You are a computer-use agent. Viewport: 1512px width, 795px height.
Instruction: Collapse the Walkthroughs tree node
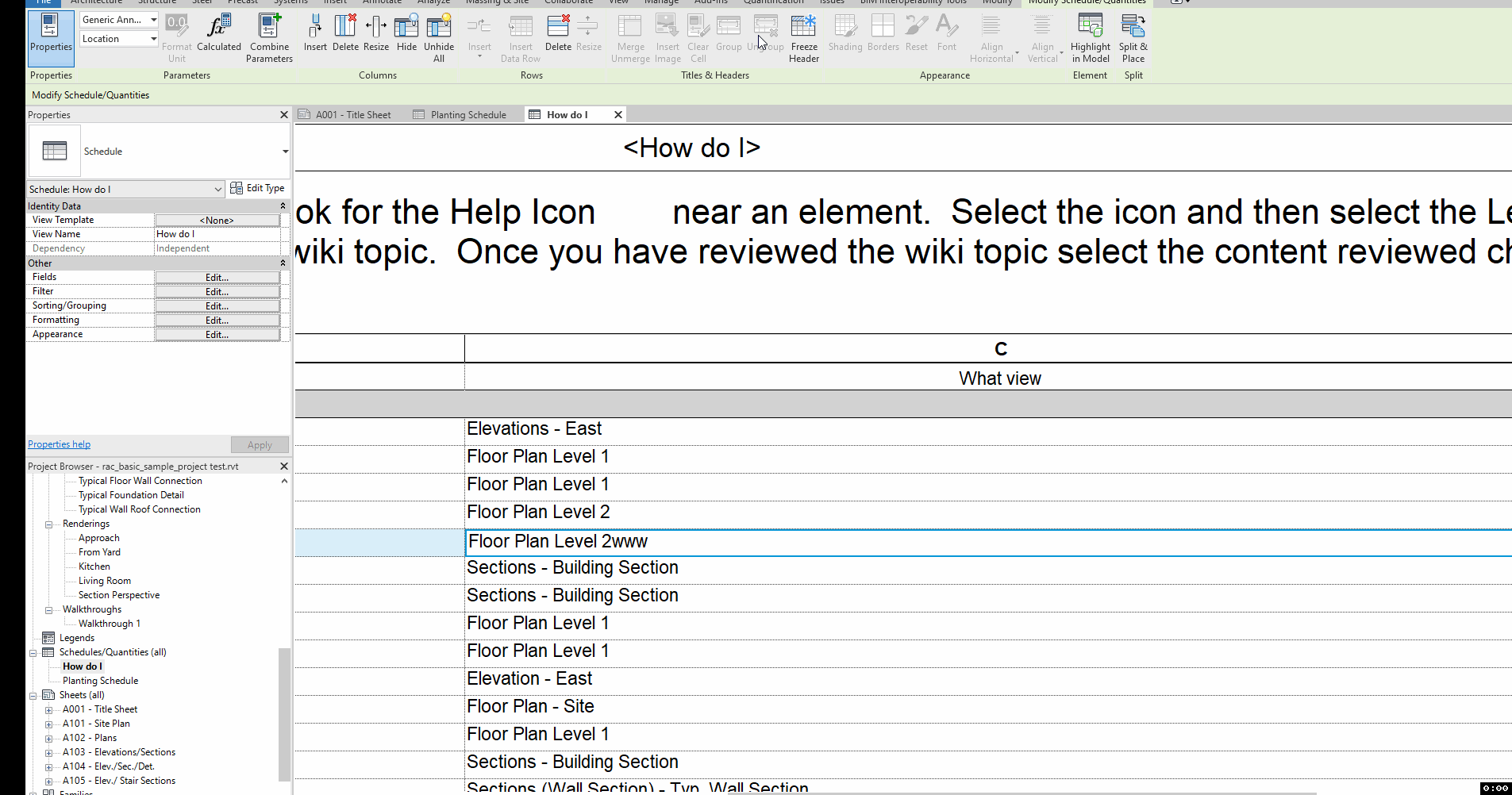[49, 610]
